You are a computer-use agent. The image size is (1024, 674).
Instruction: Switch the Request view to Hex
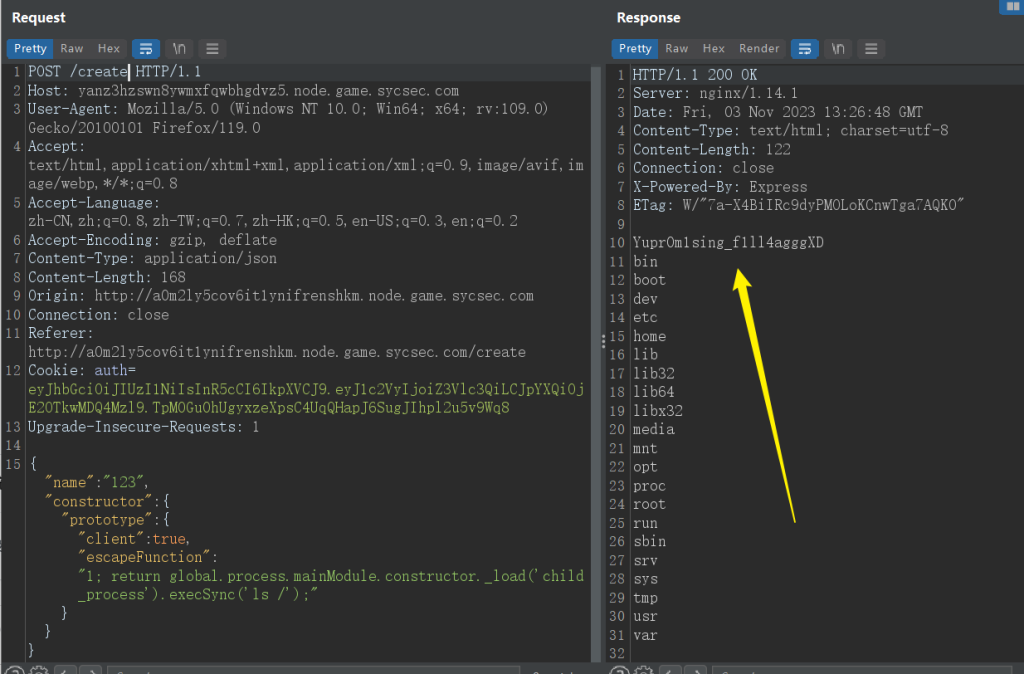tap(108, 48)
